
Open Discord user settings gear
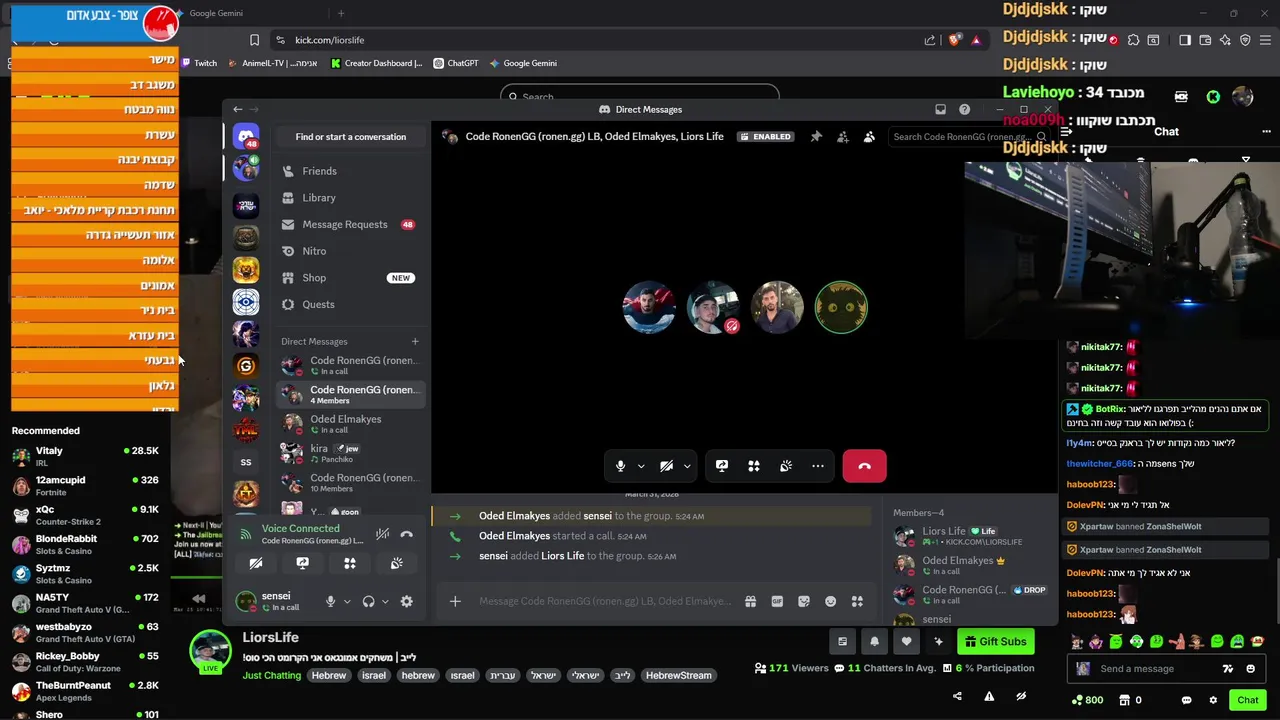coord(406,601)
